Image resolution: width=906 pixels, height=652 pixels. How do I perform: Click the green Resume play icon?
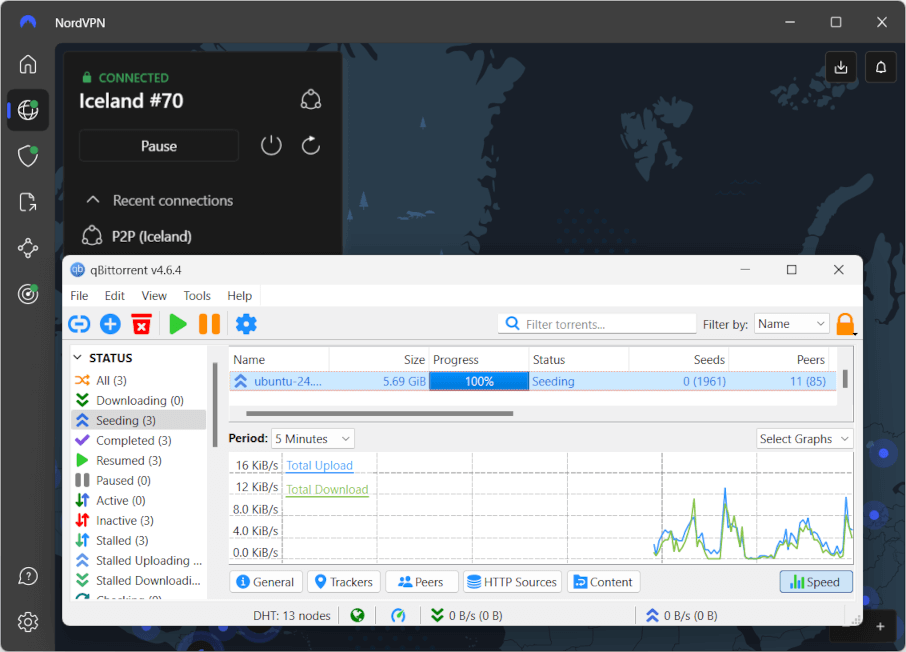[178, 324]
